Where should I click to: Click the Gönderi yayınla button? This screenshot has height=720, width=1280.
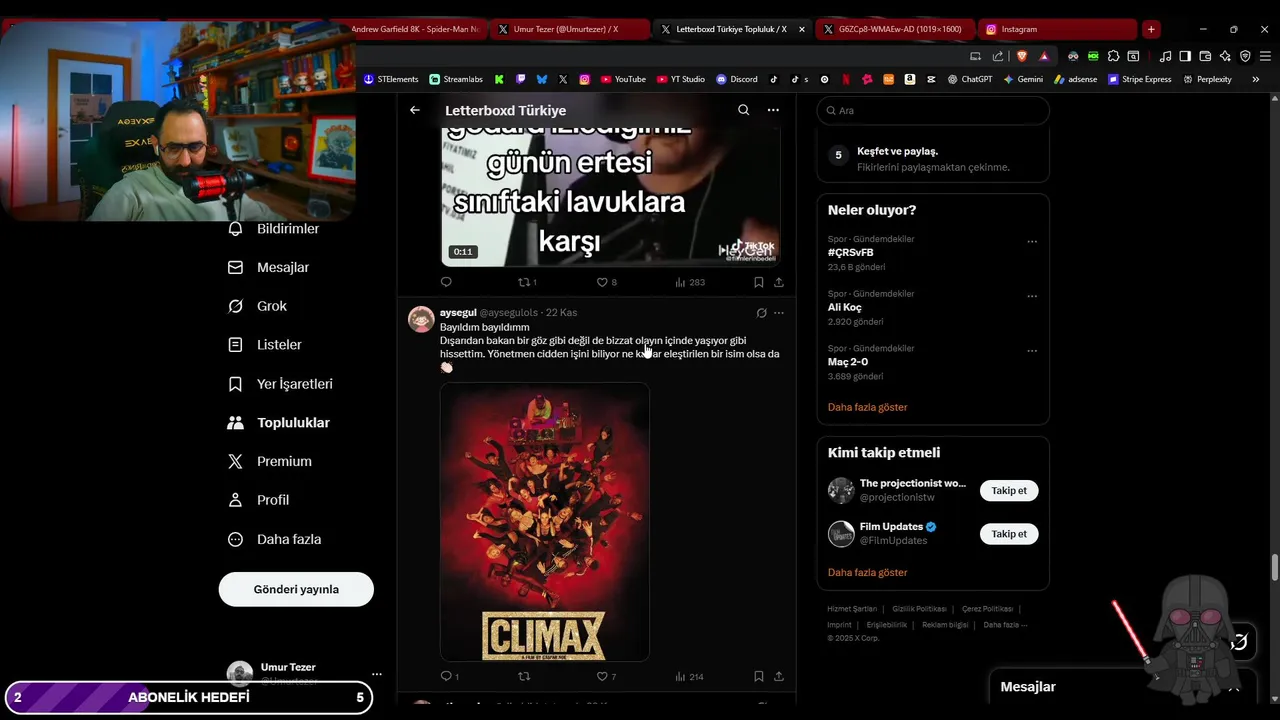point(296,589)
